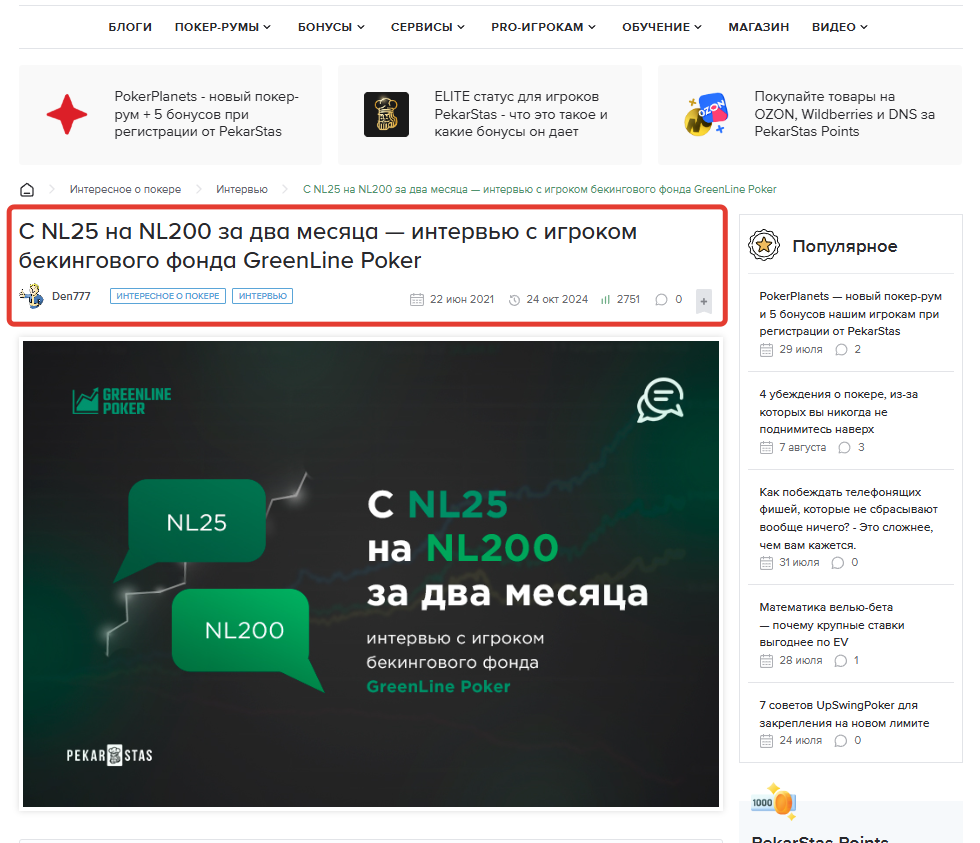Click the home breadcrumb icon
Image resolution: width=980 pixels, height=843 pixels.
point(27,189)
